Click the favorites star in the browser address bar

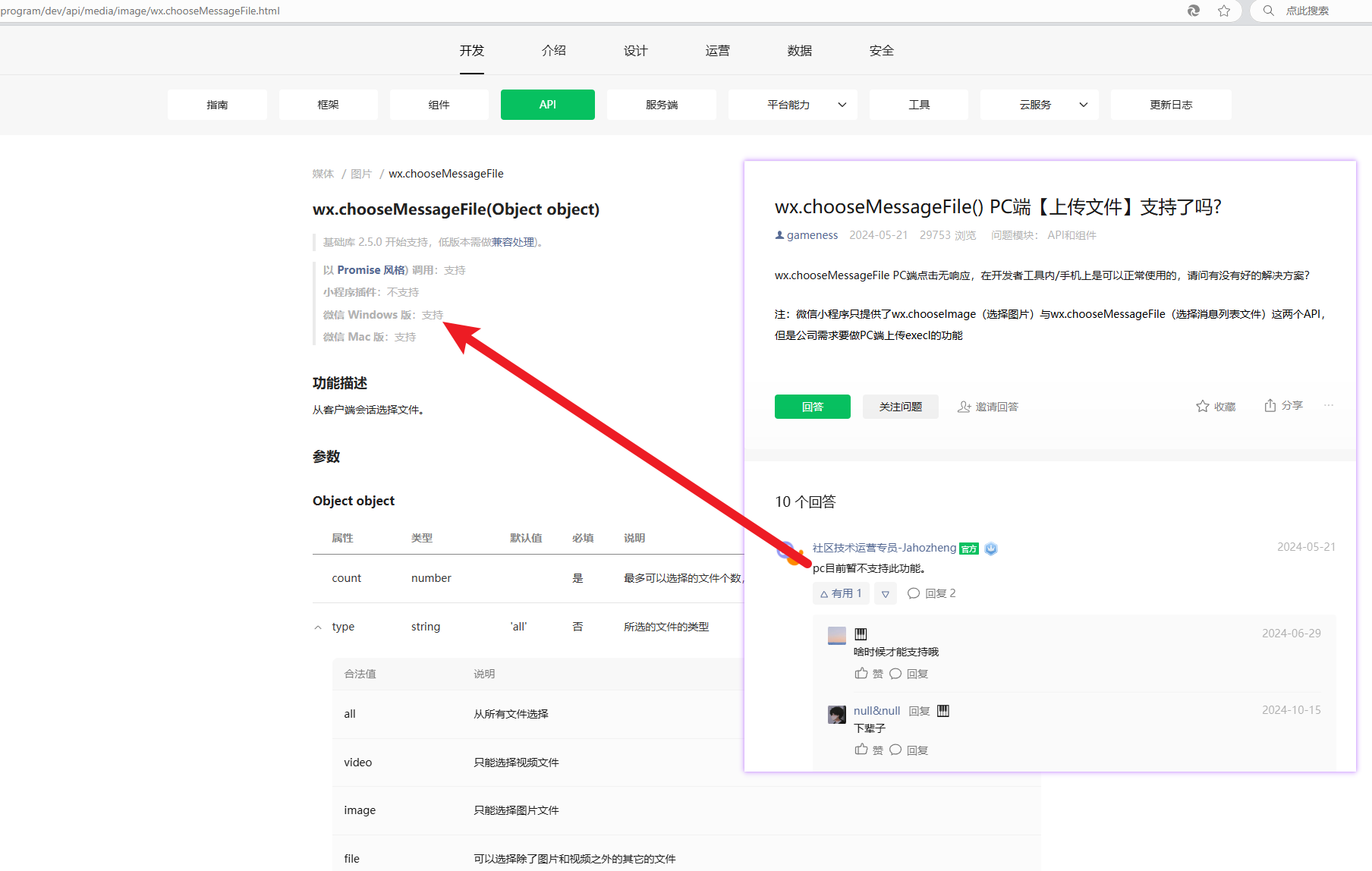coord(1224,11)
